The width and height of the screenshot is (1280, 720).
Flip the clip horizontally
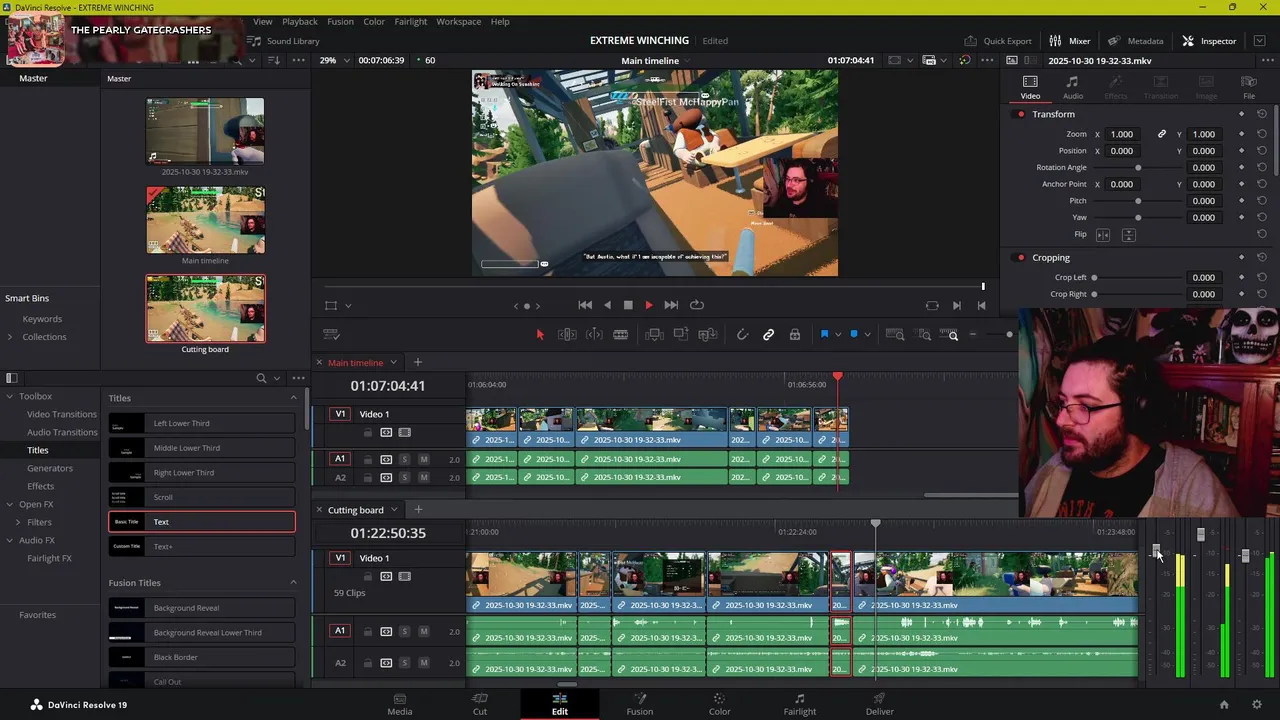(1103, 235)
